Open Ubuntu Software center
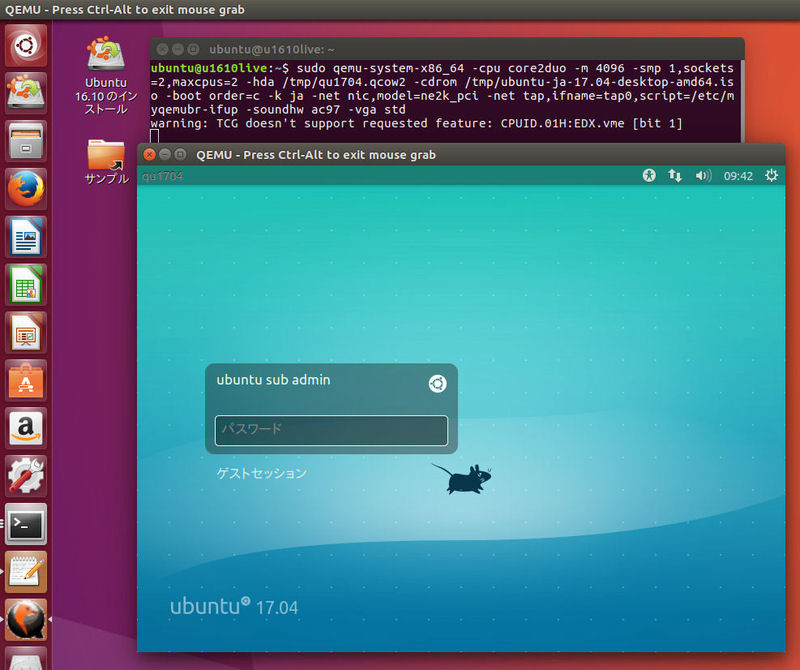Viewport: 800px width, 670px height. coord(26,381)
